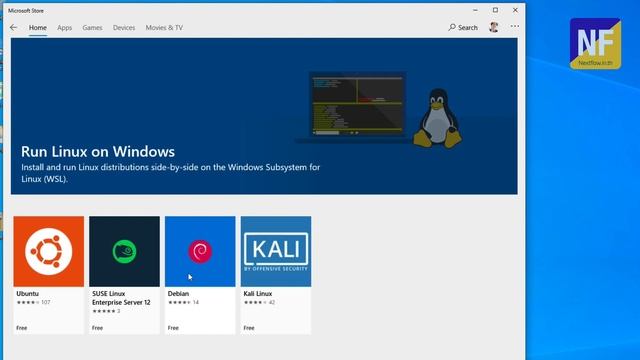The image size is (640, 360).
Task: Click Free price under Ubuntu
Action: [x=22, y=328]
